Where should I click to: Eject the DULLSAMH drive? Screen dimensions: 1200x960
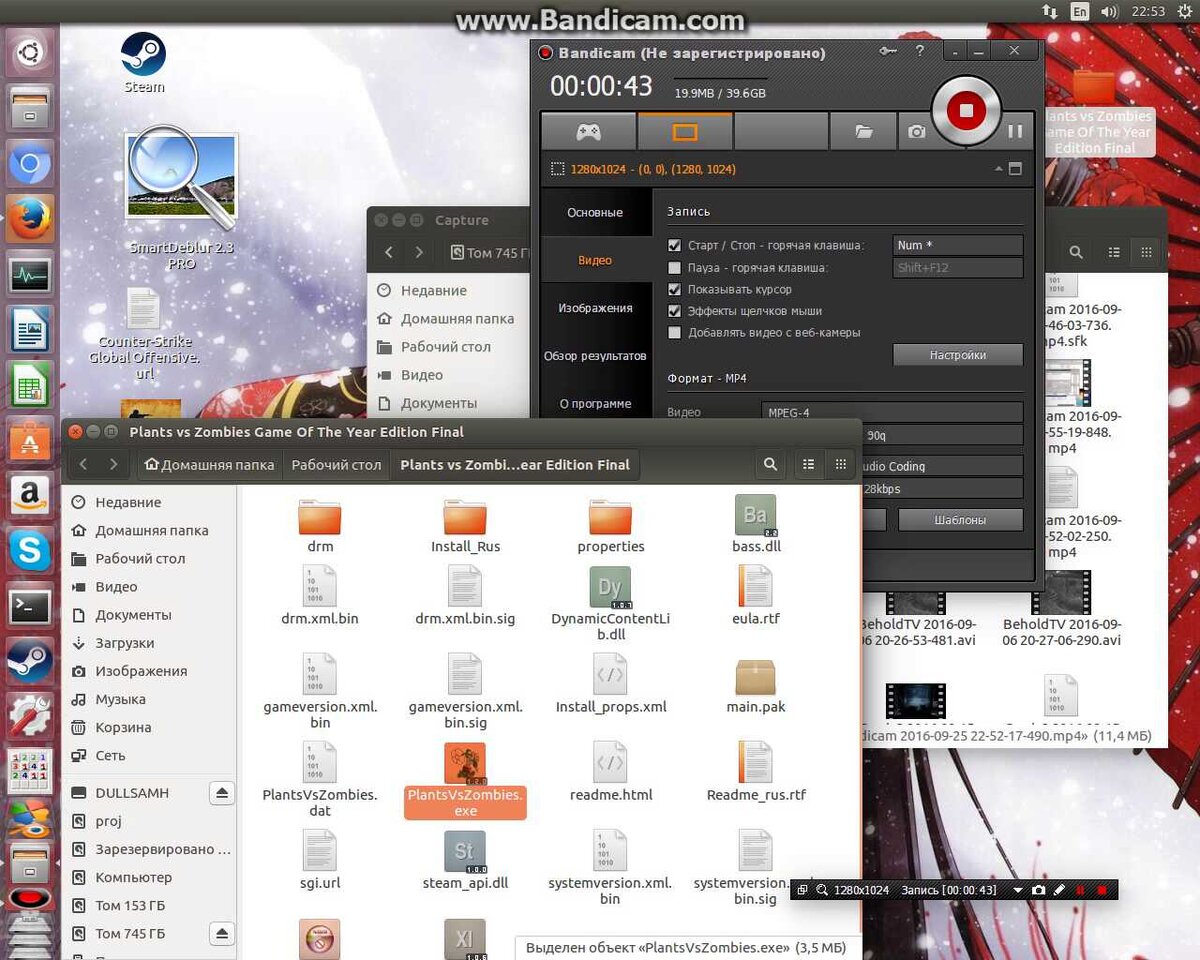(222, 793)
